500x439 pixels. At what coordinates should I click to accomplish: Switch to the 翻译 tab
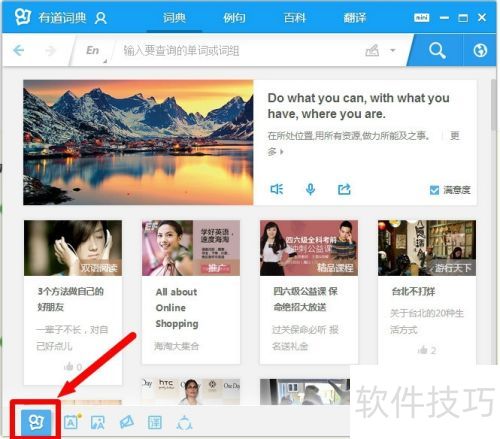(x=355, y=18)
